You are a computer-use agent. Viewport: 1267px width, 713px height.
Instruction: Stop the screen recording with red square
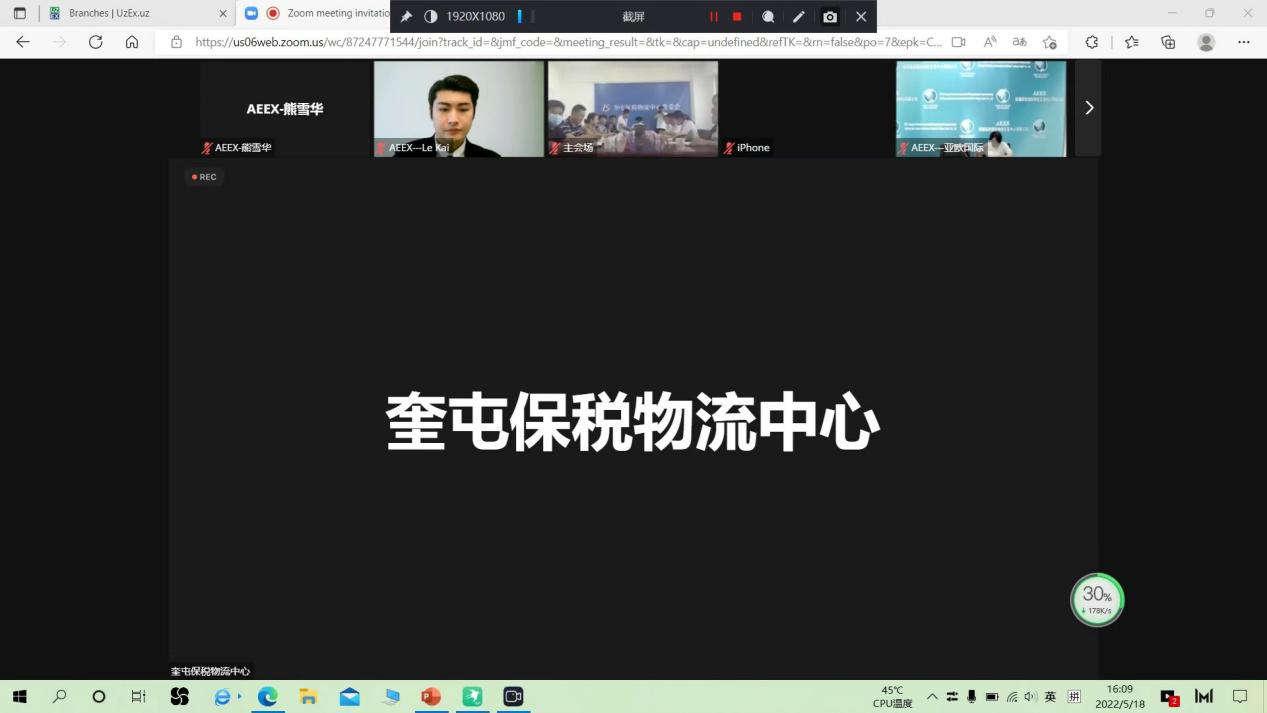737,17
